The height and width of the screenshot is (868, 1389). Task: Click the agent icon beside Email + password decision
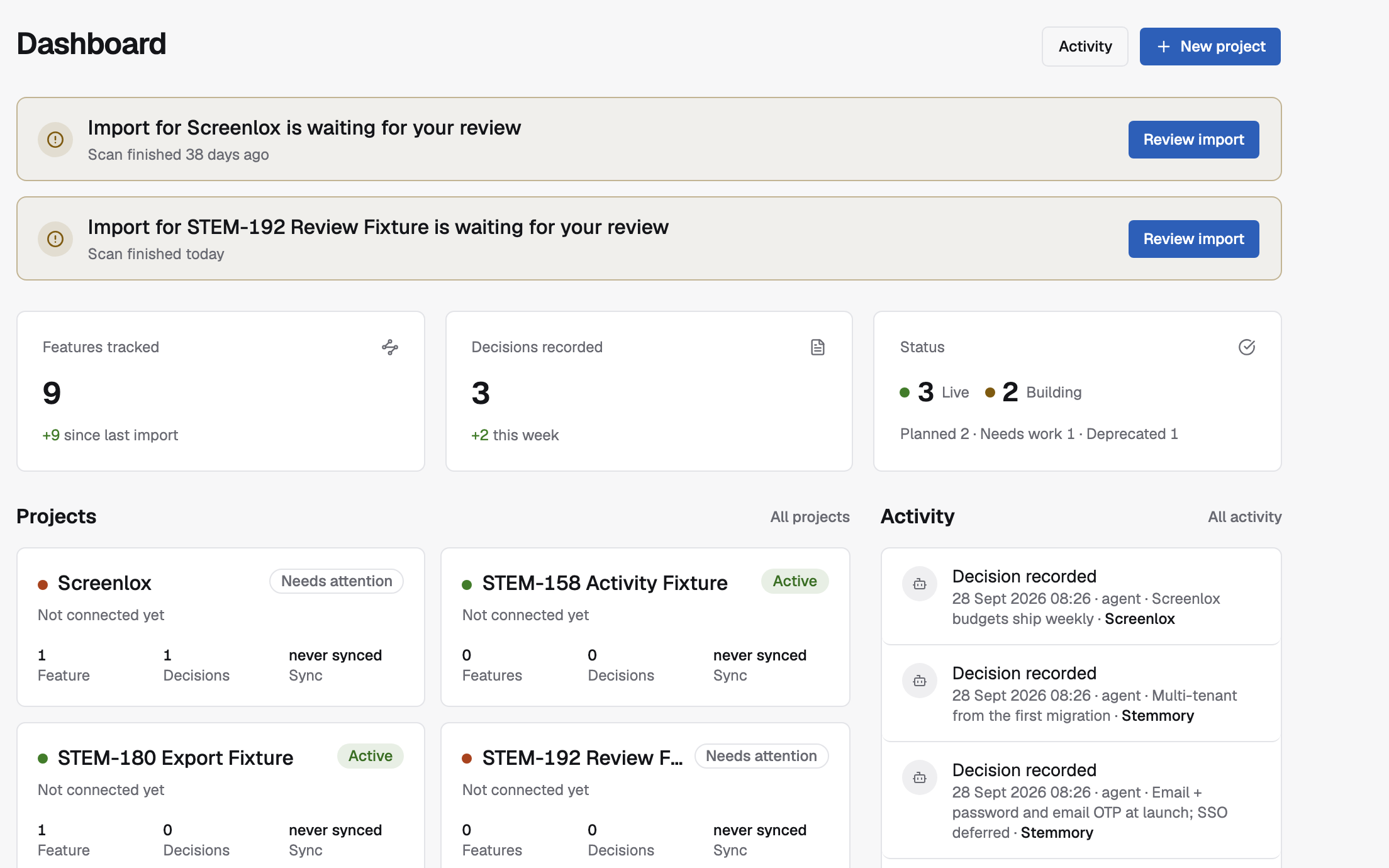[920, 777]
